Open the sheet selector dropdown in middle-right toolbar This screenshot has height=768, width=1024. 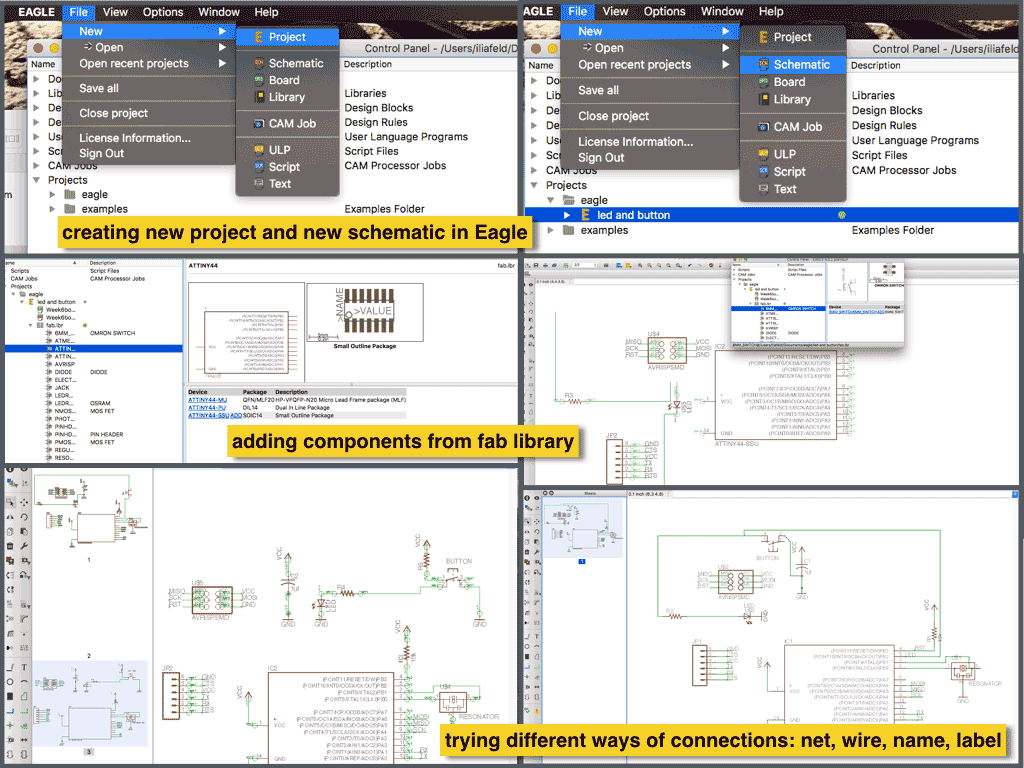tap(584, 265)
